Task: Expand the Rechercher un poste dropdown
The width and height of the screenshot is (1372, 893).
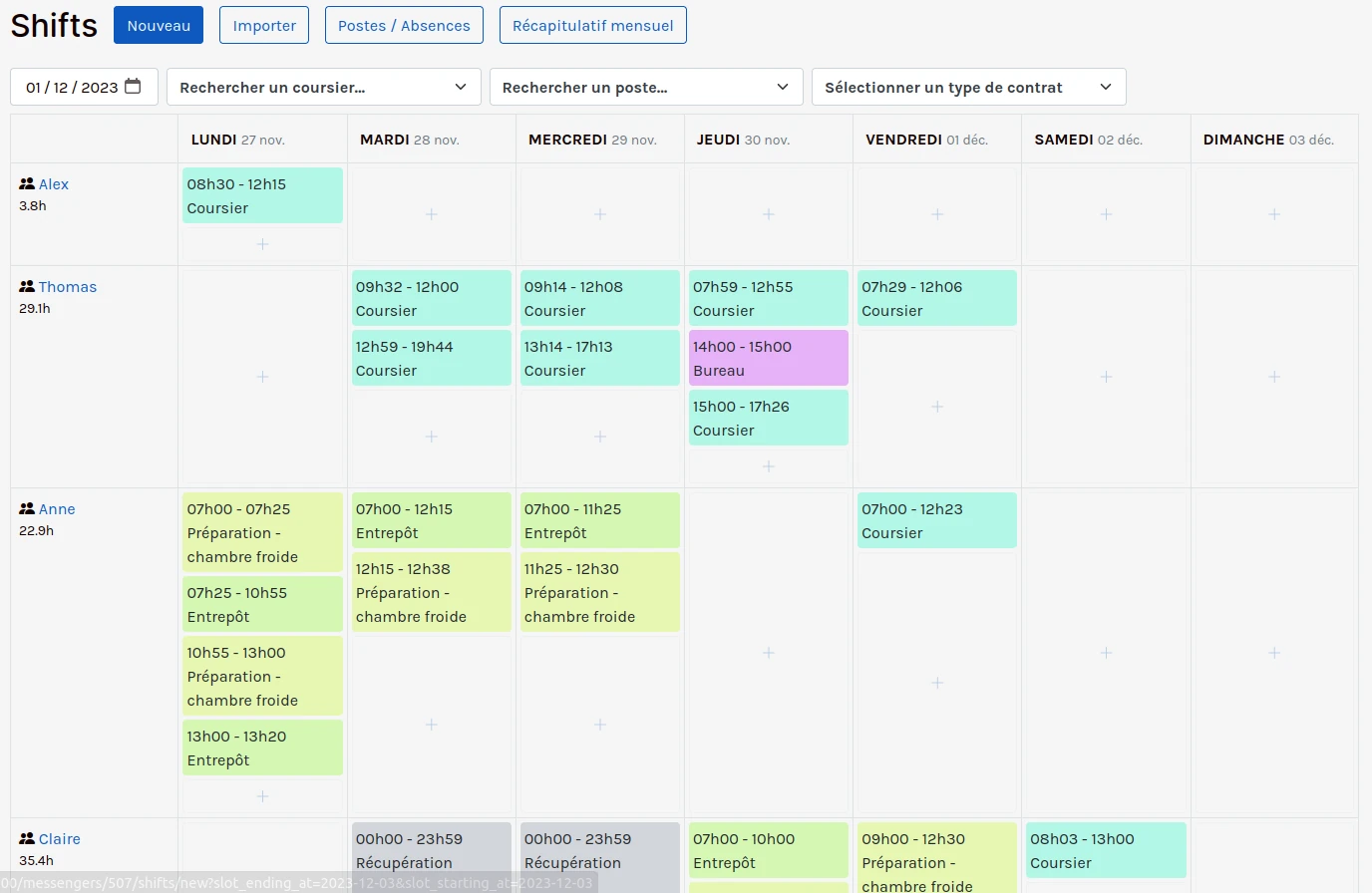Action: click(646, 87)
